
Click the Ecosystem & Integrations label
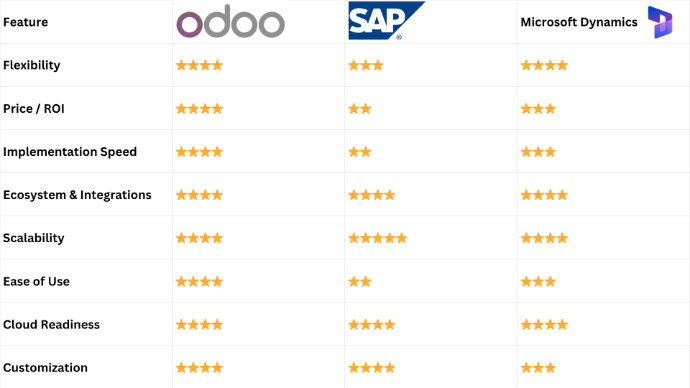77,195
